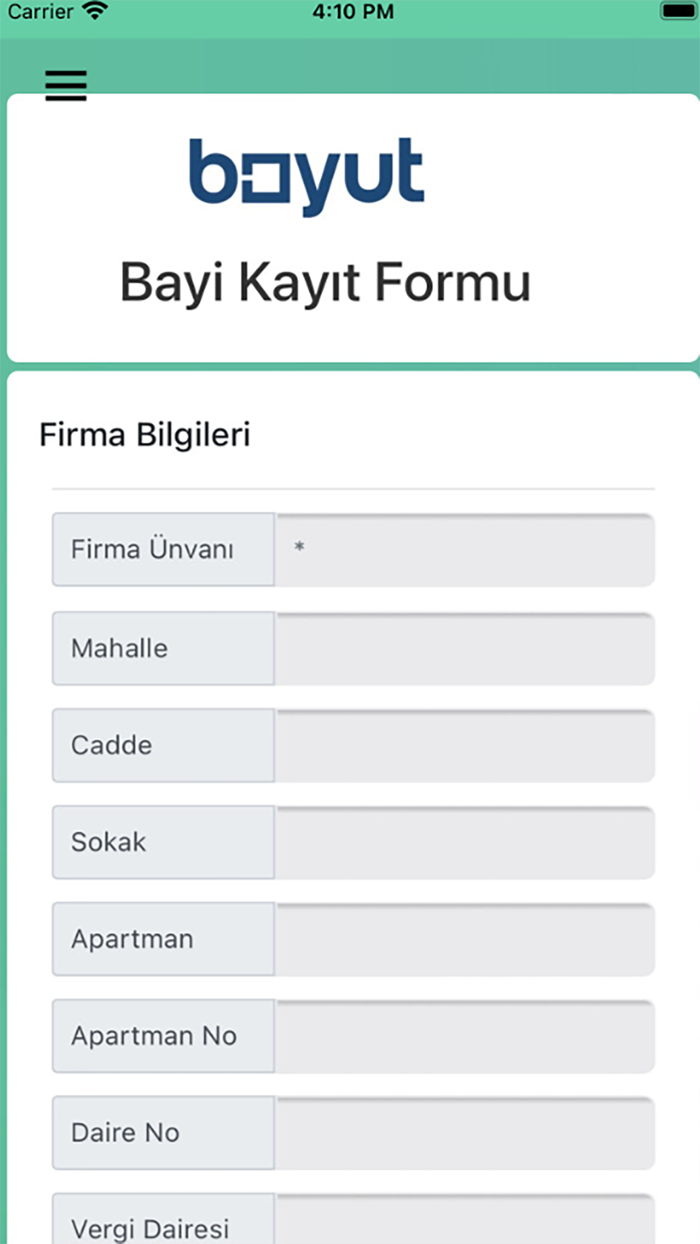Tap the battery indicator
The image size is (700, 1244).
point(678,11)
